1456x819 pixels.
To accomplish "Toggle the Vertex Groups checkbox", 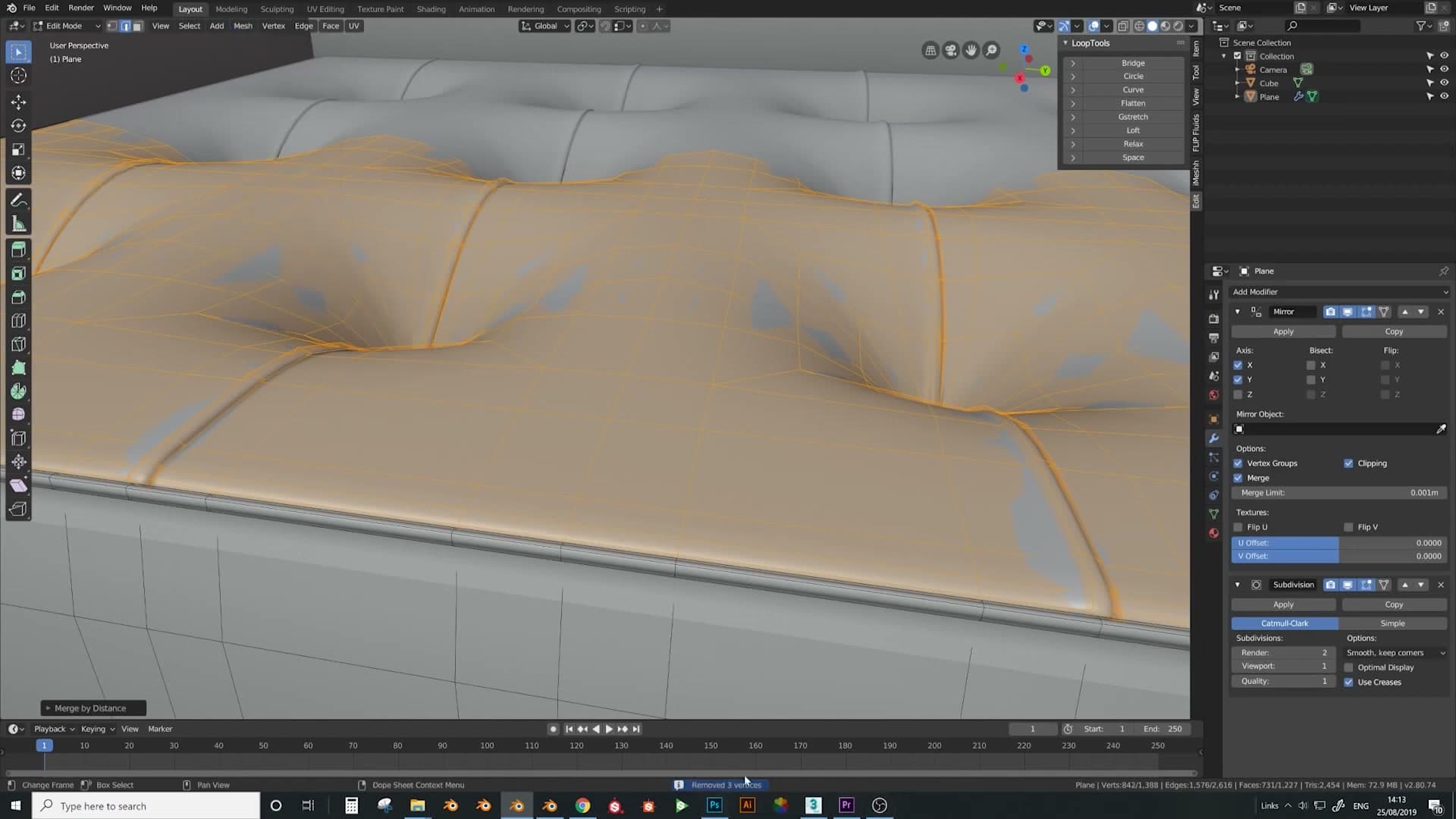I will (1238, 463).
